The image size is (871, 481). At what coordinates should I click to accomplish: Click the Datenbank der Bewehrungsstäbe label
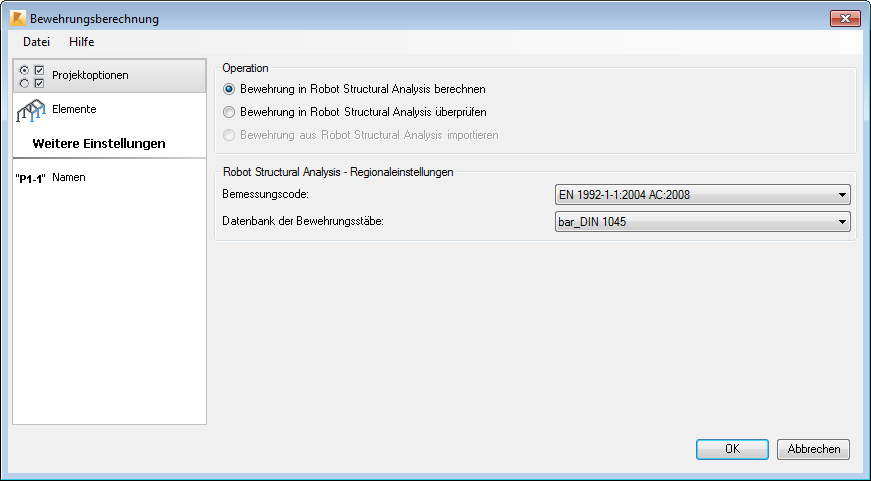coord(303,221)
